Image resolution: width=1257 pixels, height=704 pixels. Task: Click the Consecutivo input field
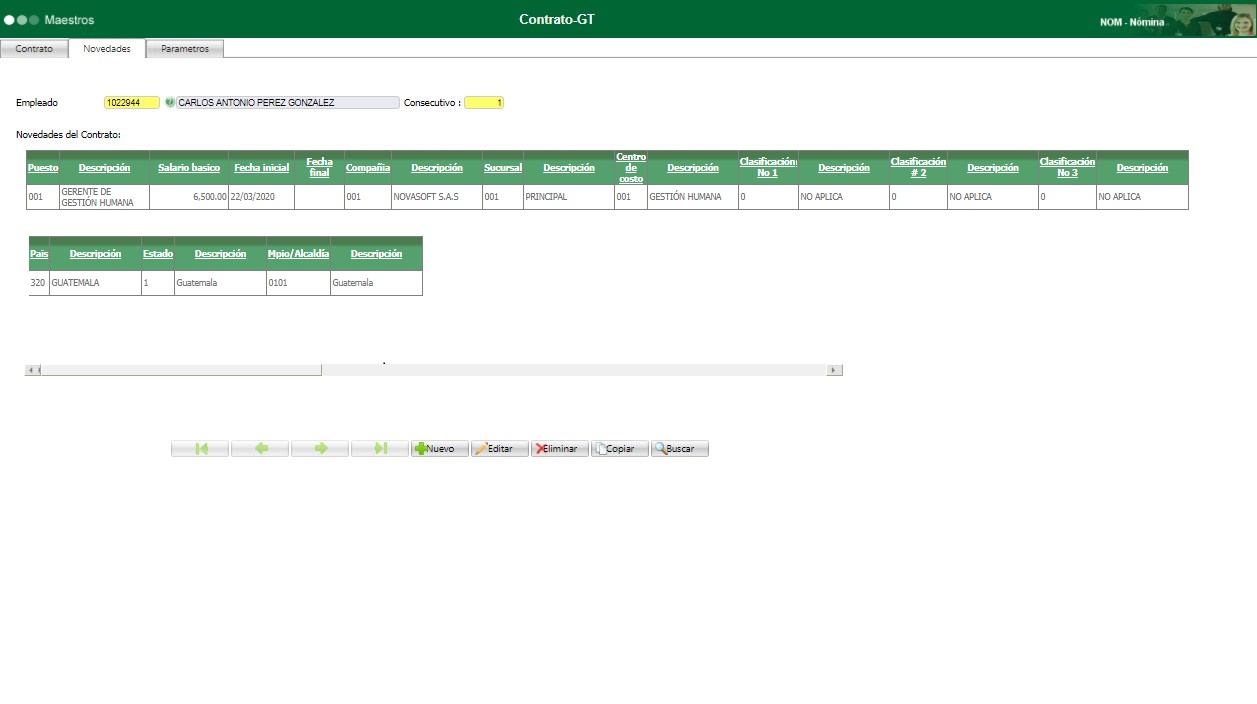484,102
